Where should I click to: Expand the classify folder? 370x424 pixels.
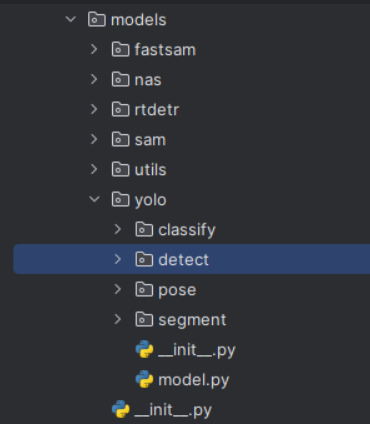tap(118, 229)
